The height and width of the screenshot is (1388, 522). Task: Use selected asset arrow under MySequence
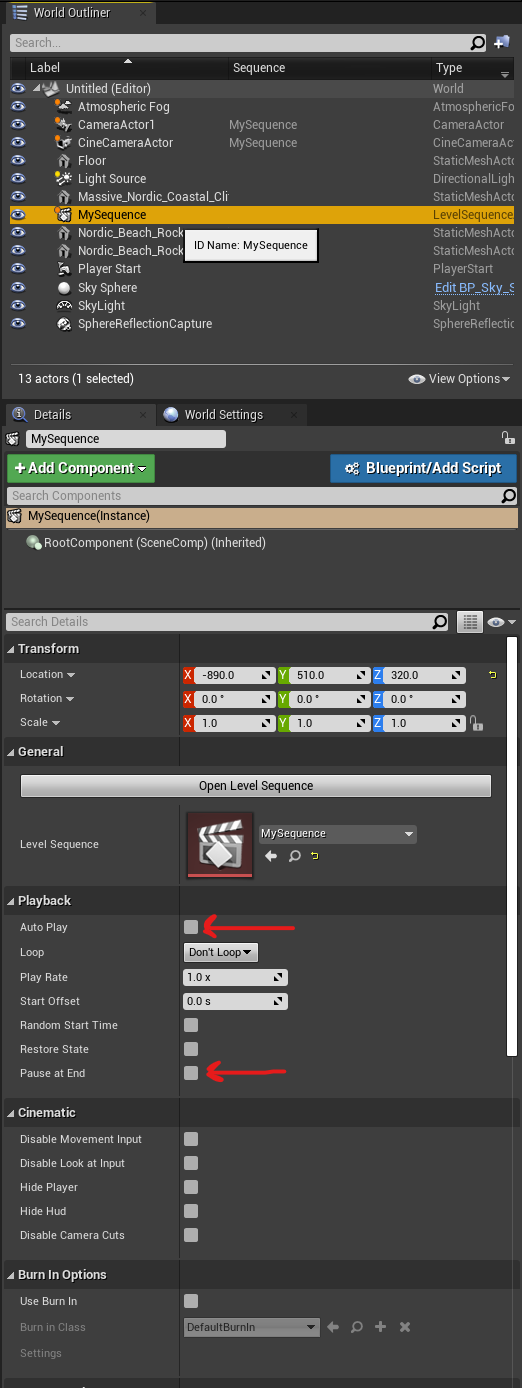[271, 857]
